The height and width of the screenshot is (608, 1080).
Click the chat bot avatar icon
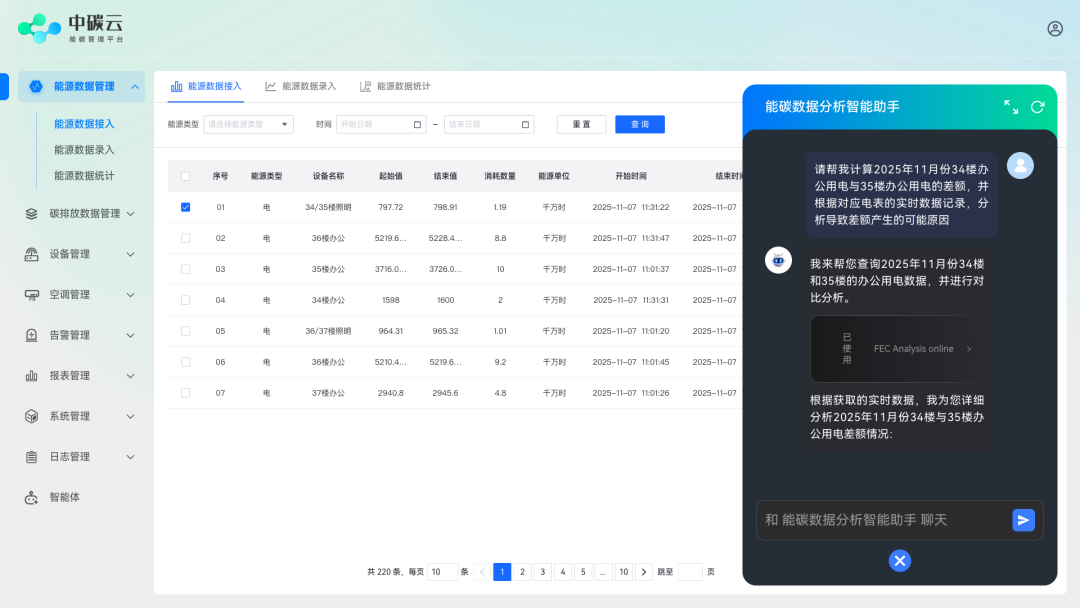point(779,260)
